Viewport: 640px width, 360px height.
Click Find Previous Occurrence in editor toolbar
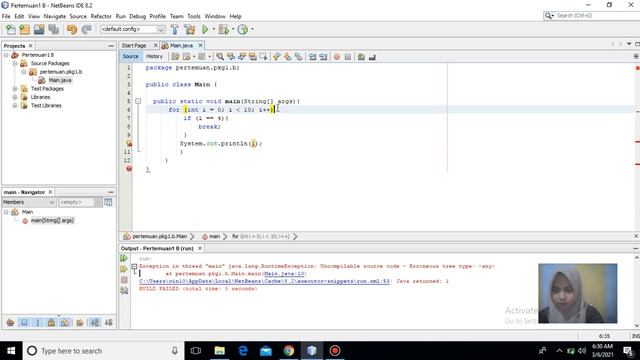[x=231, y=57]
